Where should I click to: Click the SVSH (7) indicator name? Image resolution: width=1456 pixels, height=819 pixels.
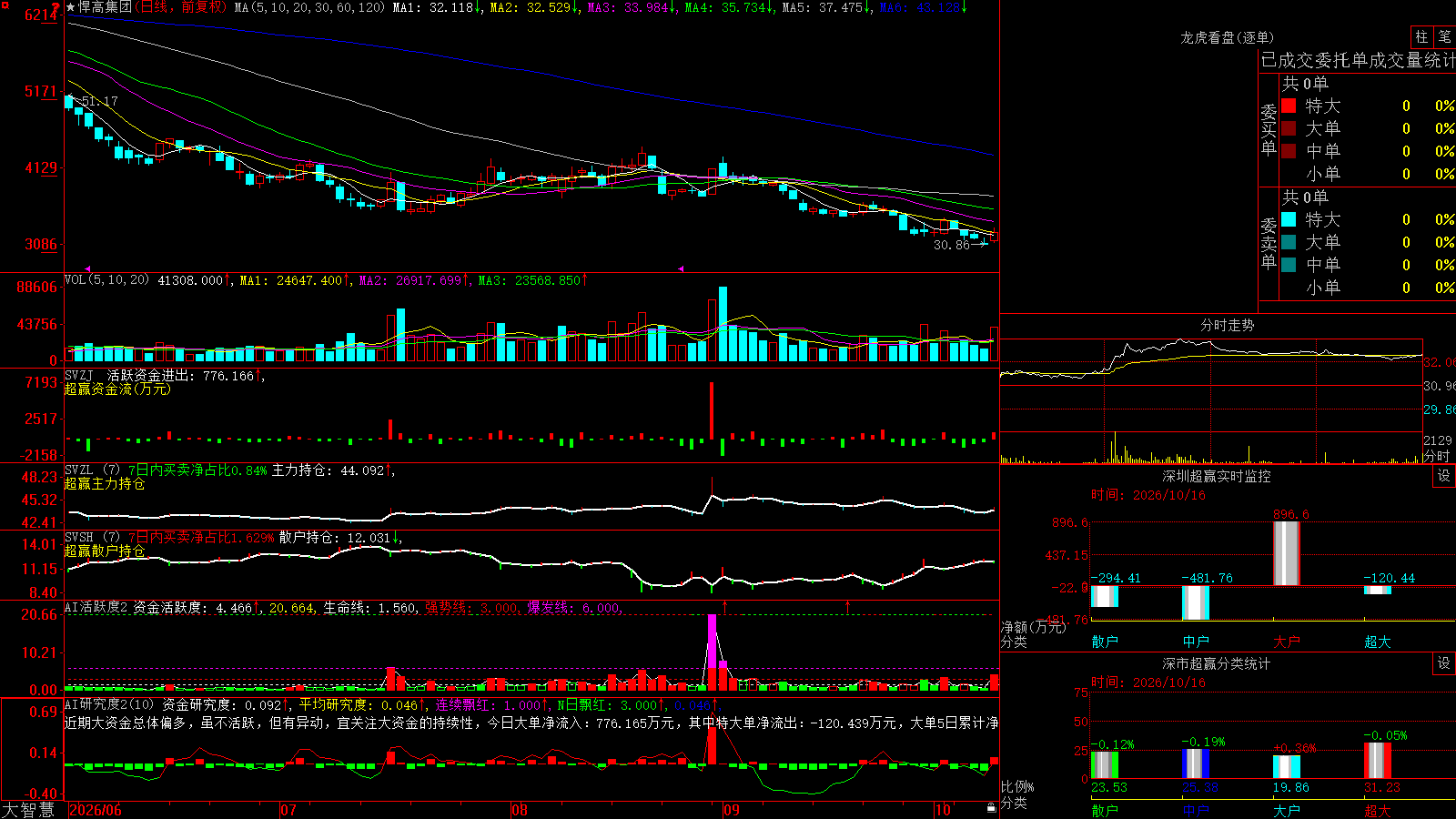[x=92, y=538]
